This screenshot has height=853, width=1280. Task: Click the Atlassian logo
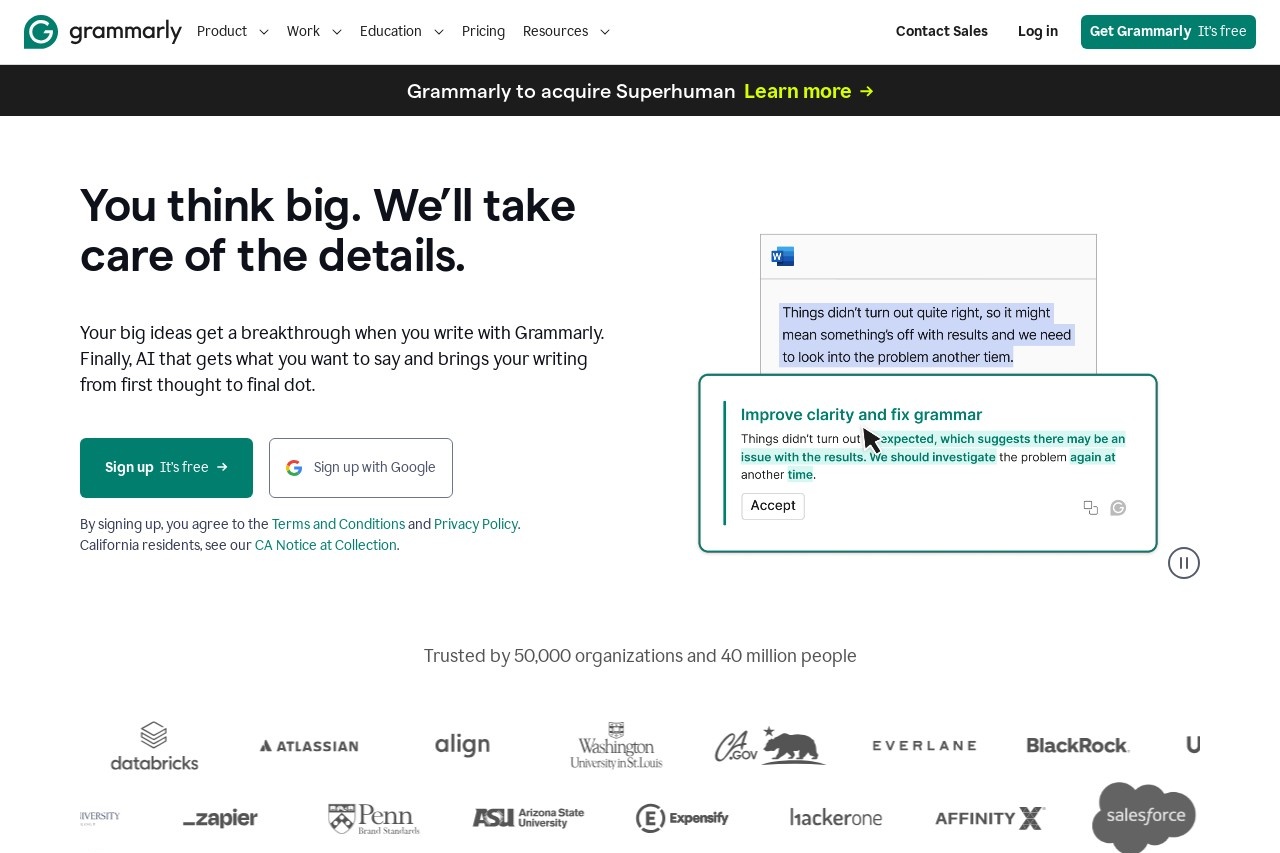point(309,746)
